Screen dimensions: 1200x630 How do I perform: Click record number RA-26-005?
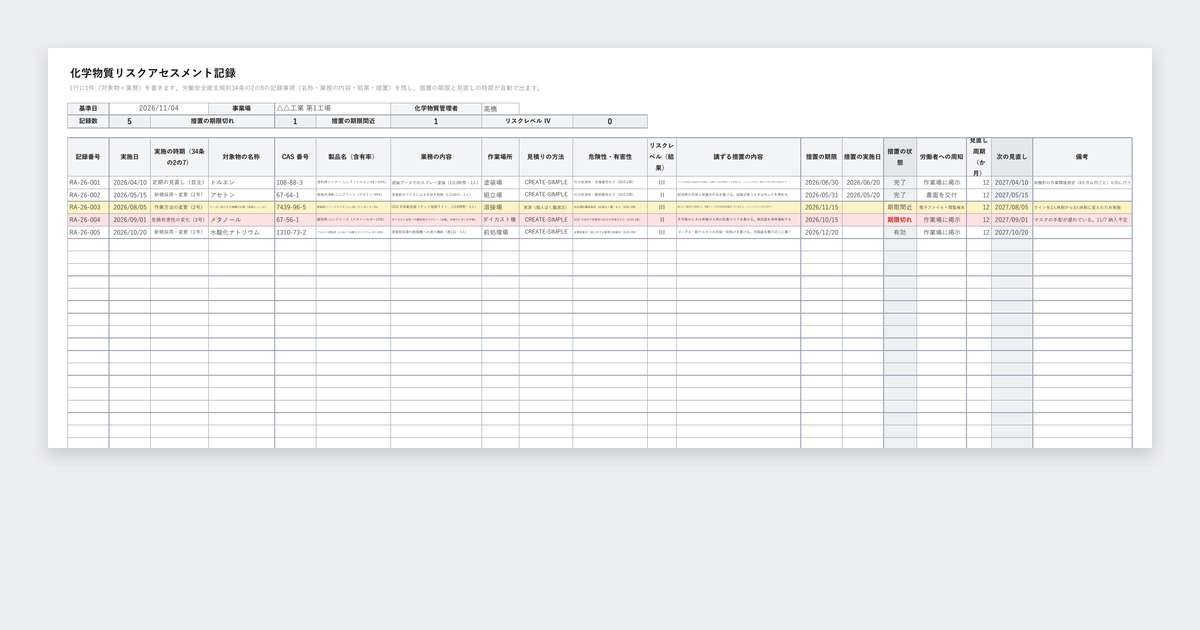(88, 232)
